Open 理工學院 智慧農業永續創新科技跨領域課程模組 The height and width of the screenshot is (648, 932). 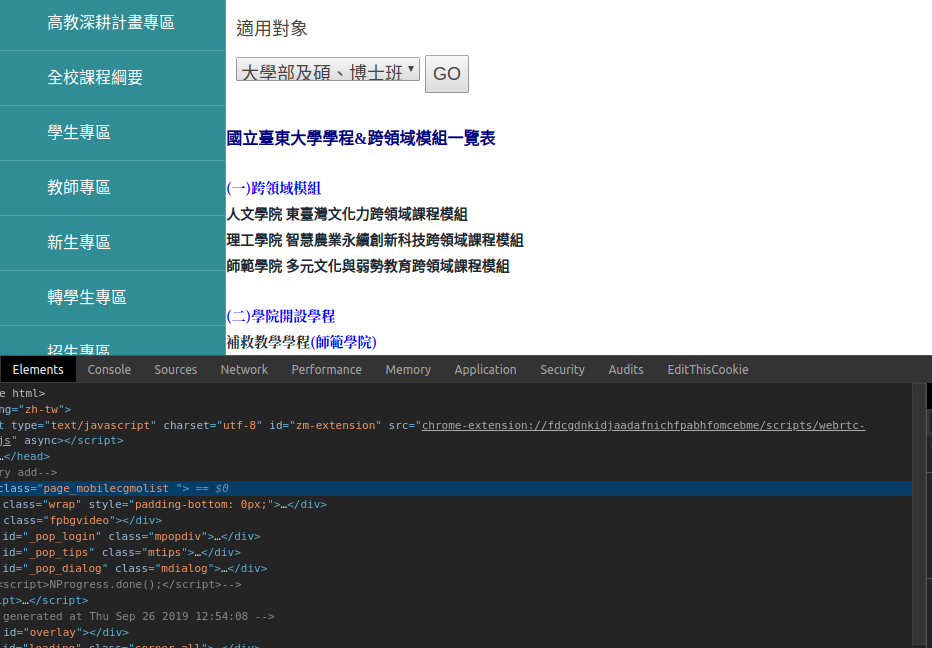click(x=375, y=240)
